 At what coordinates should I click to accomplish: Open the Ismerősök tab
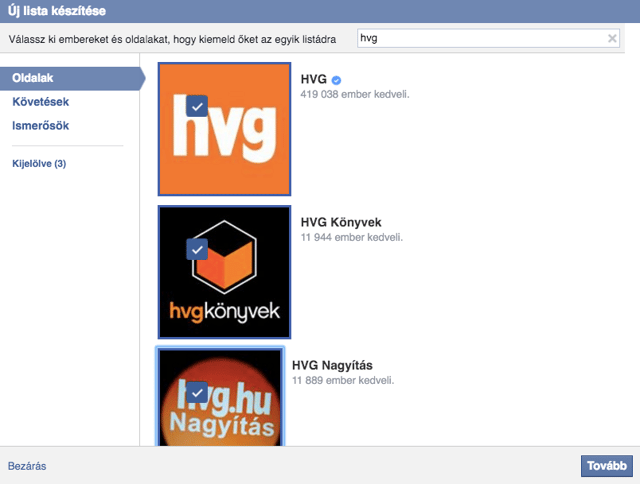click(40, 126)
